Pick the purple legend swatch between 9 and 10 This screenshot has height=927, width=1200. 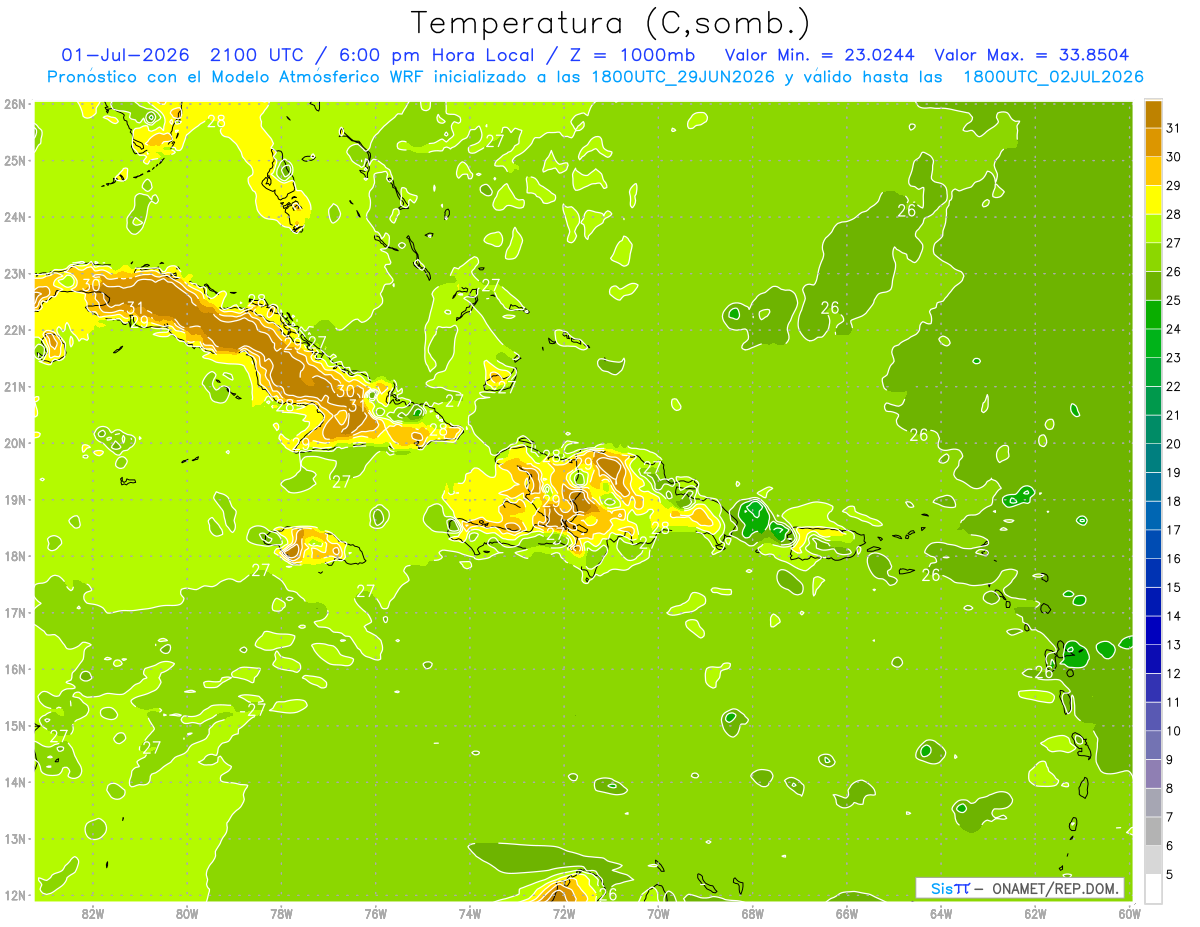coord(1153,745)
